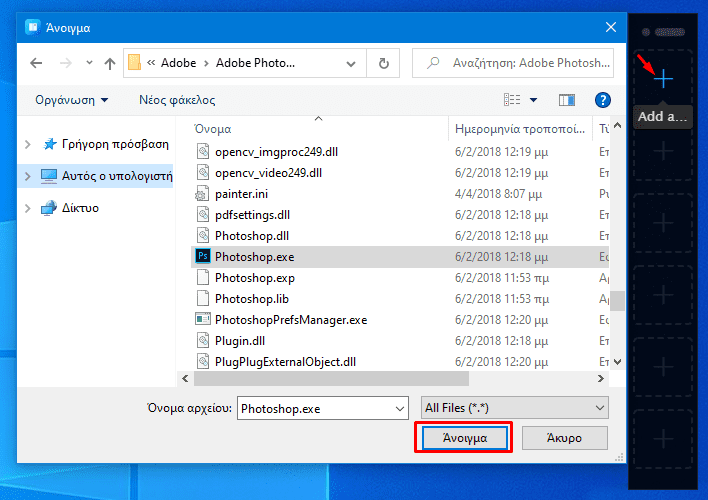Select Adobe Photo... breadcrumb segment
Screen dimensions: 708x500
point(256,63)
